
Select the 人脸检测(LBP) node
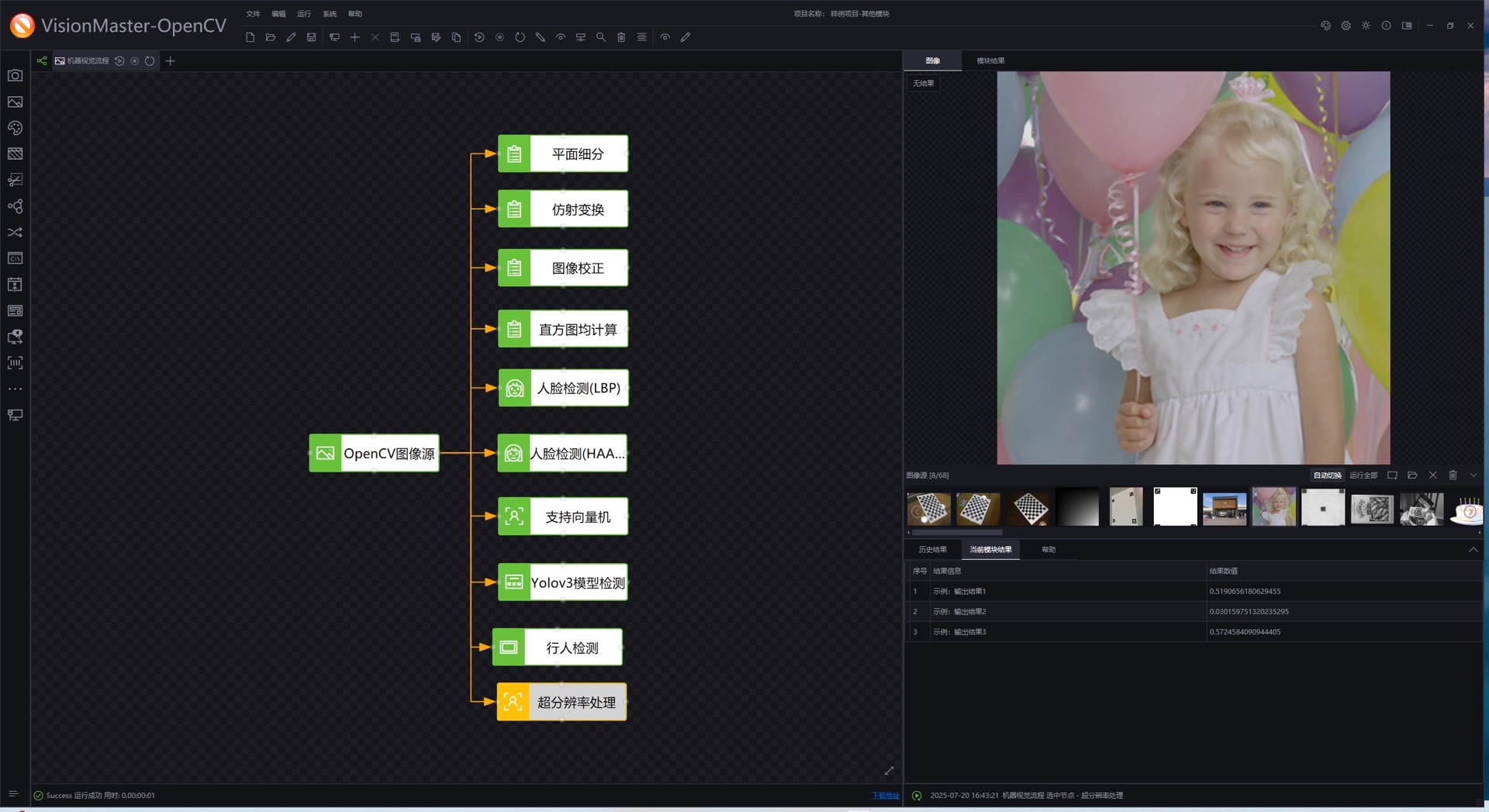tap(563, 388)
